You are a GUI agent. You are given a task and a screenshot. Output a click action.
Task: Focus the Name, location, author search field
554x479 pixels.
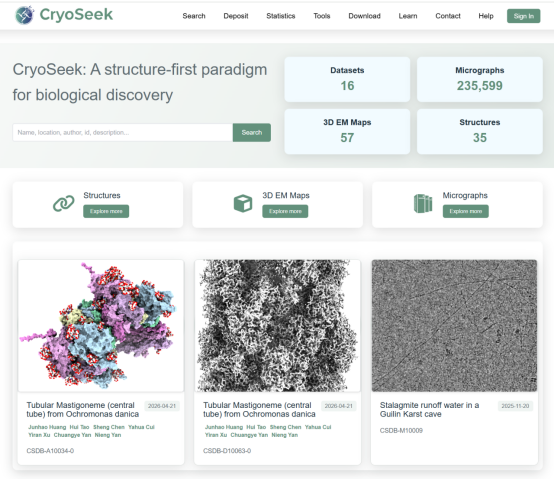123,132
